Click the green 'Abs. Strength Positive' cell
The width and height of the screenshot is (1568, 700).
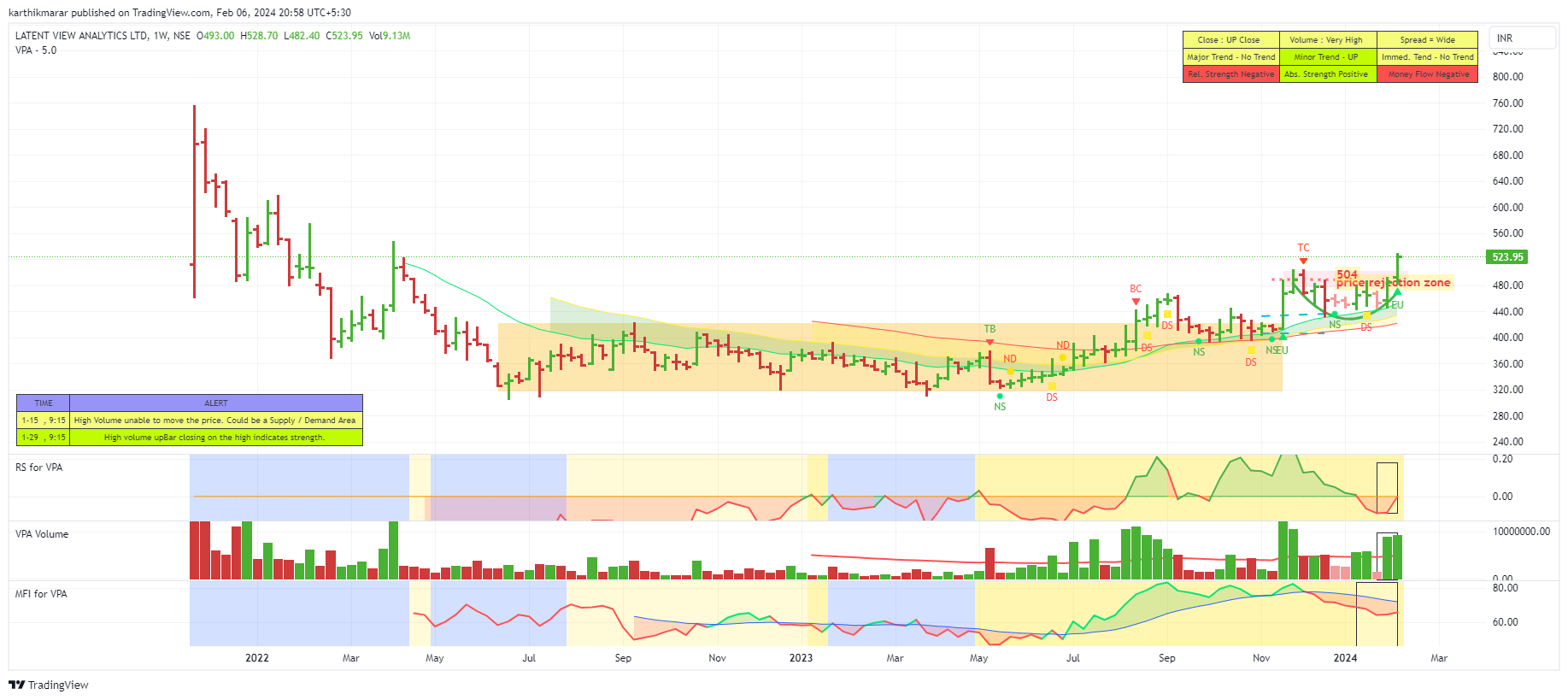pyautogui.click(x=1328, y=74)
